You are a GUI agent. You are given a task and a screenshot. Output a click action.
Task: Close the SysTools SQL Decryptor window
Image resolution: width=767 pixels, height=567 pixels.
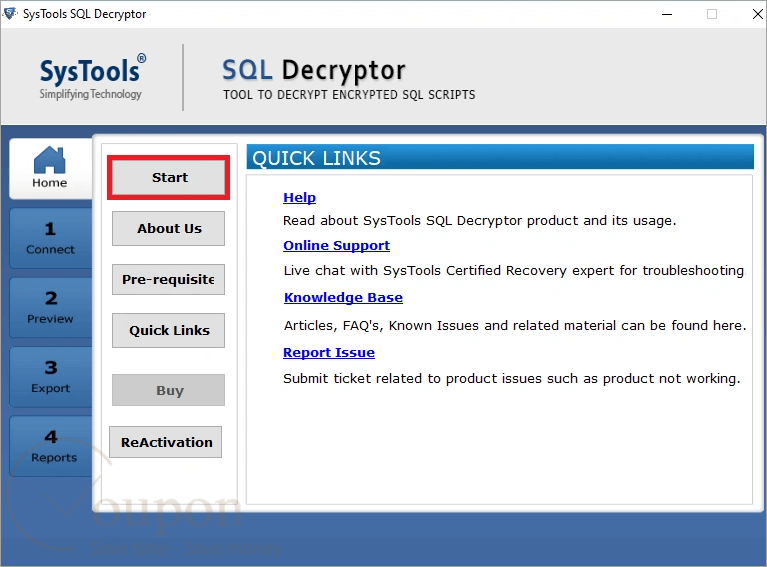click(757, 14)
